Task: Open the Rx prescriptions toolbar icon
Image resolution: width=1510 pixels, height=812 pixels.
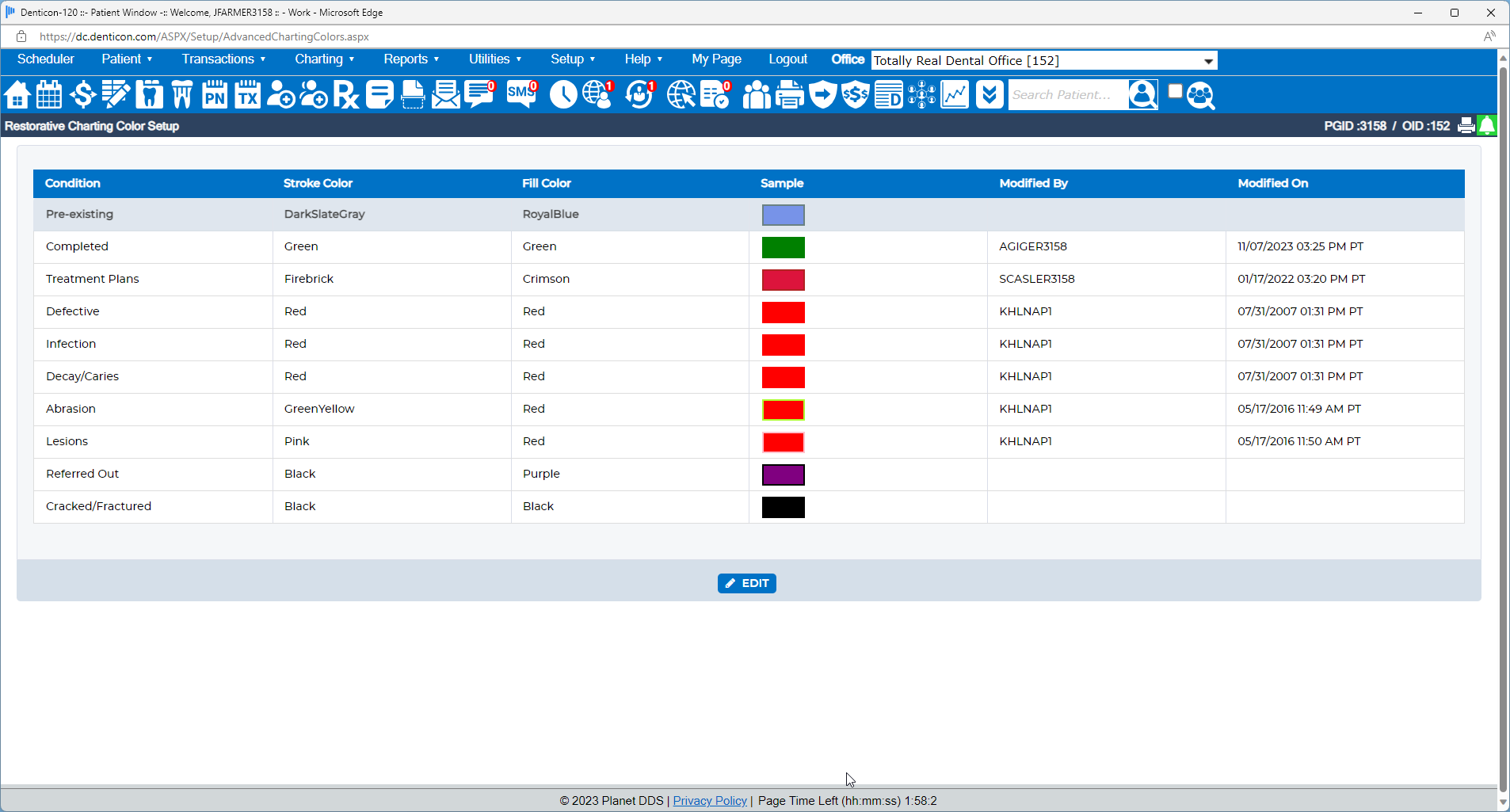Action: 345,94
